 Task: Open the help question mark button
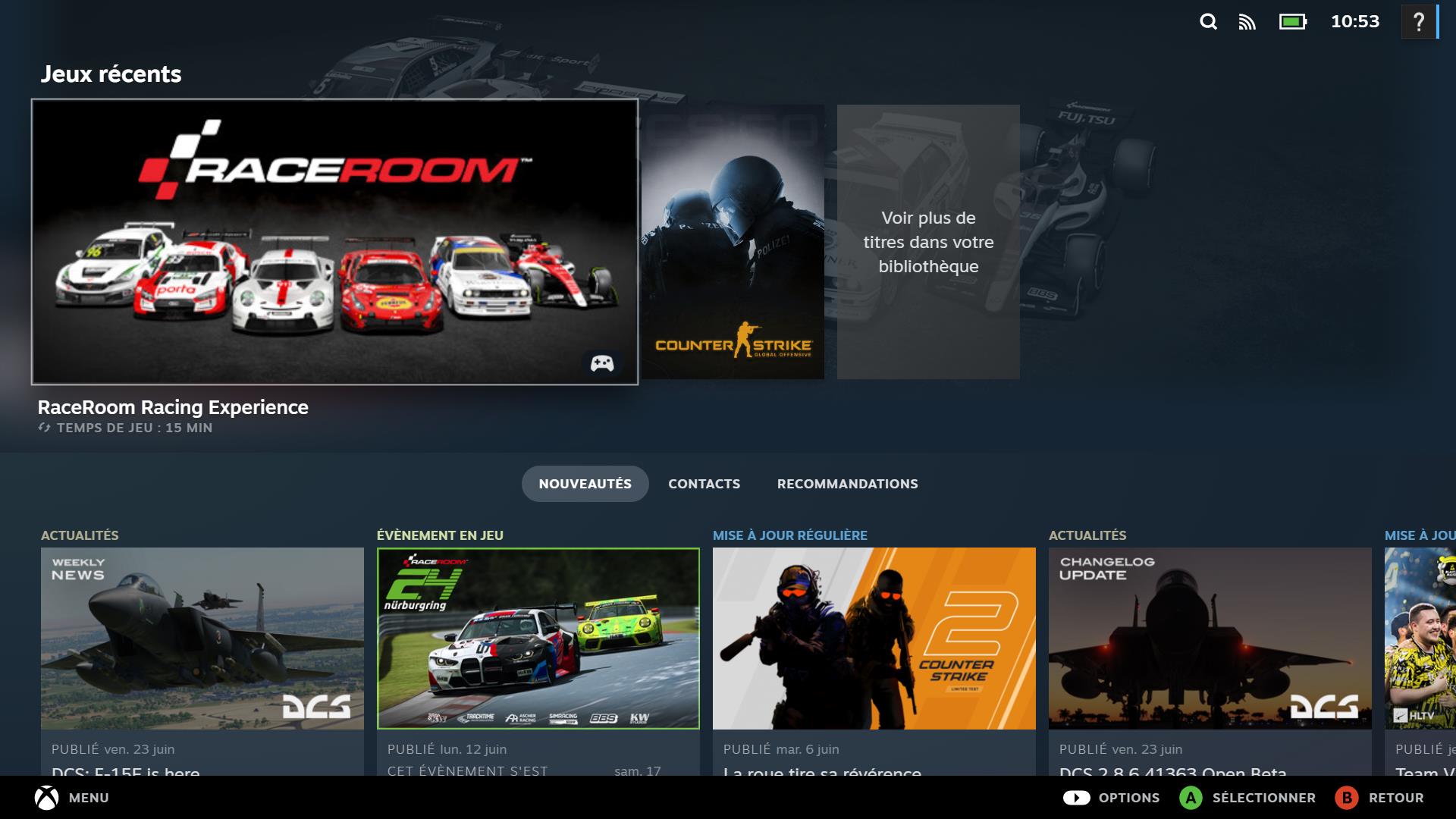coord(1418,22)
